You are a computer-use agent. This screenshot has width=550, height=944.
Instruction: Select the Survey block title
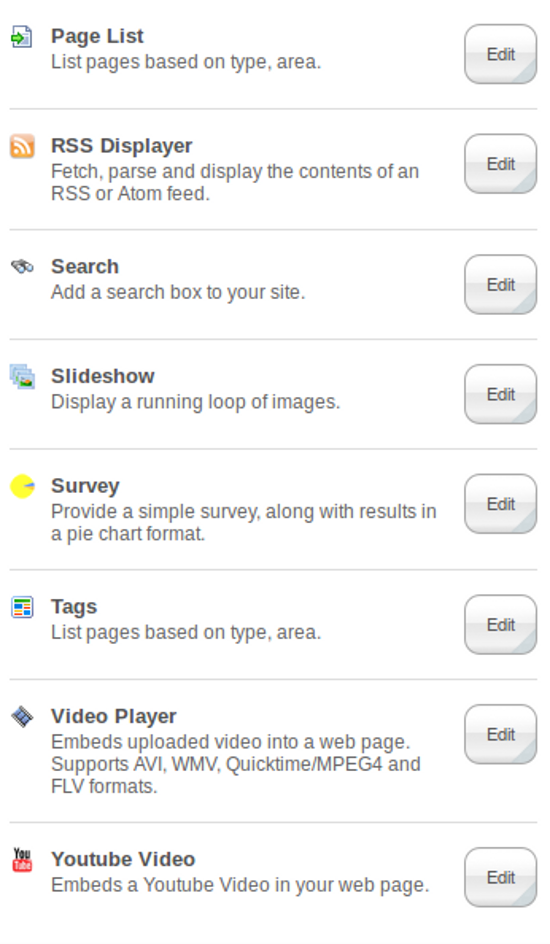pos(85,486)
